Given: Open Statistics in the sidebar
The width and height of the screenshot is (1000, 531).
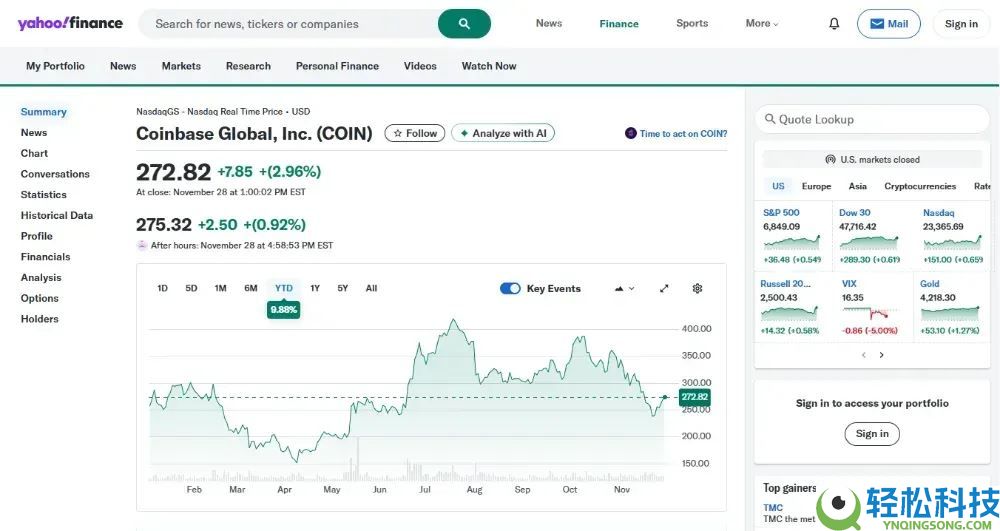Looking at the screenshot, I should 43,194.
